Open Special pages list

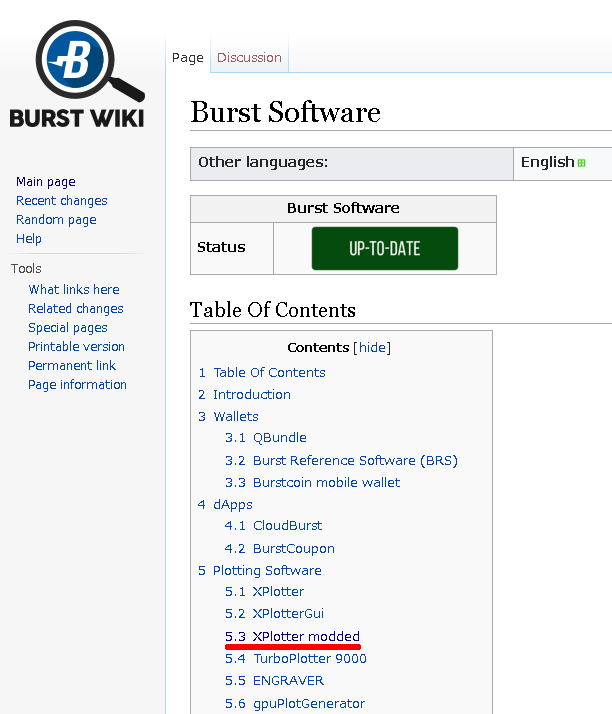point(67,328)
